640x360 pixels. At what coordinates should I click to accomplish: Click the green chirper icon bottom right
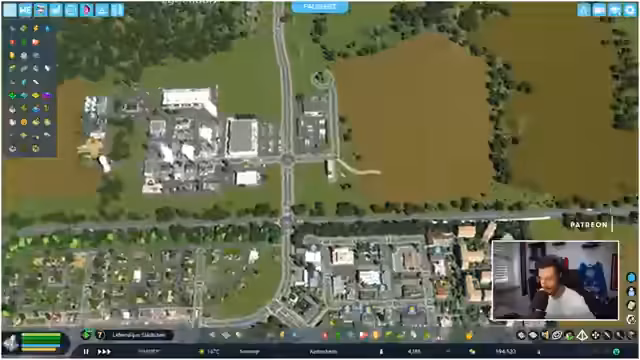coord(616,351)
